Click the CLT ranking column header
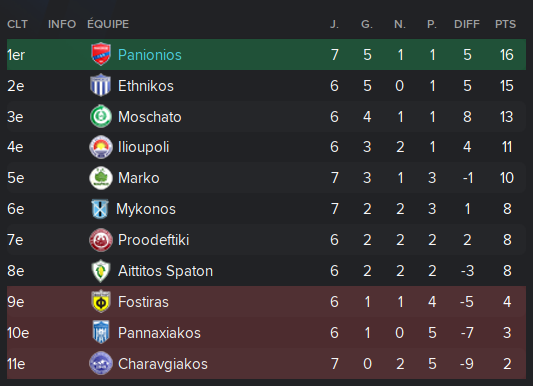The height and width of the screenshot is (386, 533). coord(17,24)
